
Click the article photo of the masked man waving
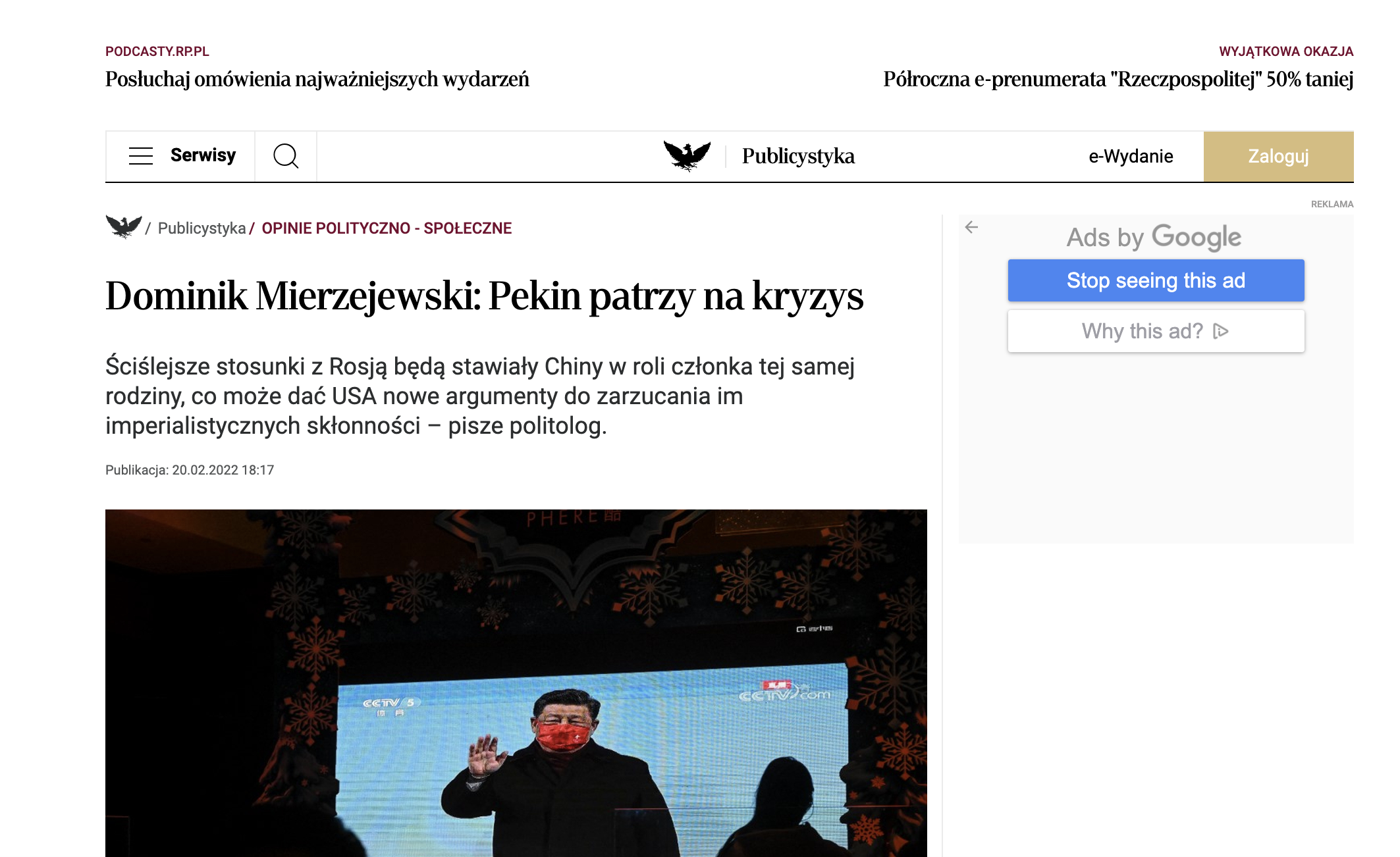(x=516, y=683)
